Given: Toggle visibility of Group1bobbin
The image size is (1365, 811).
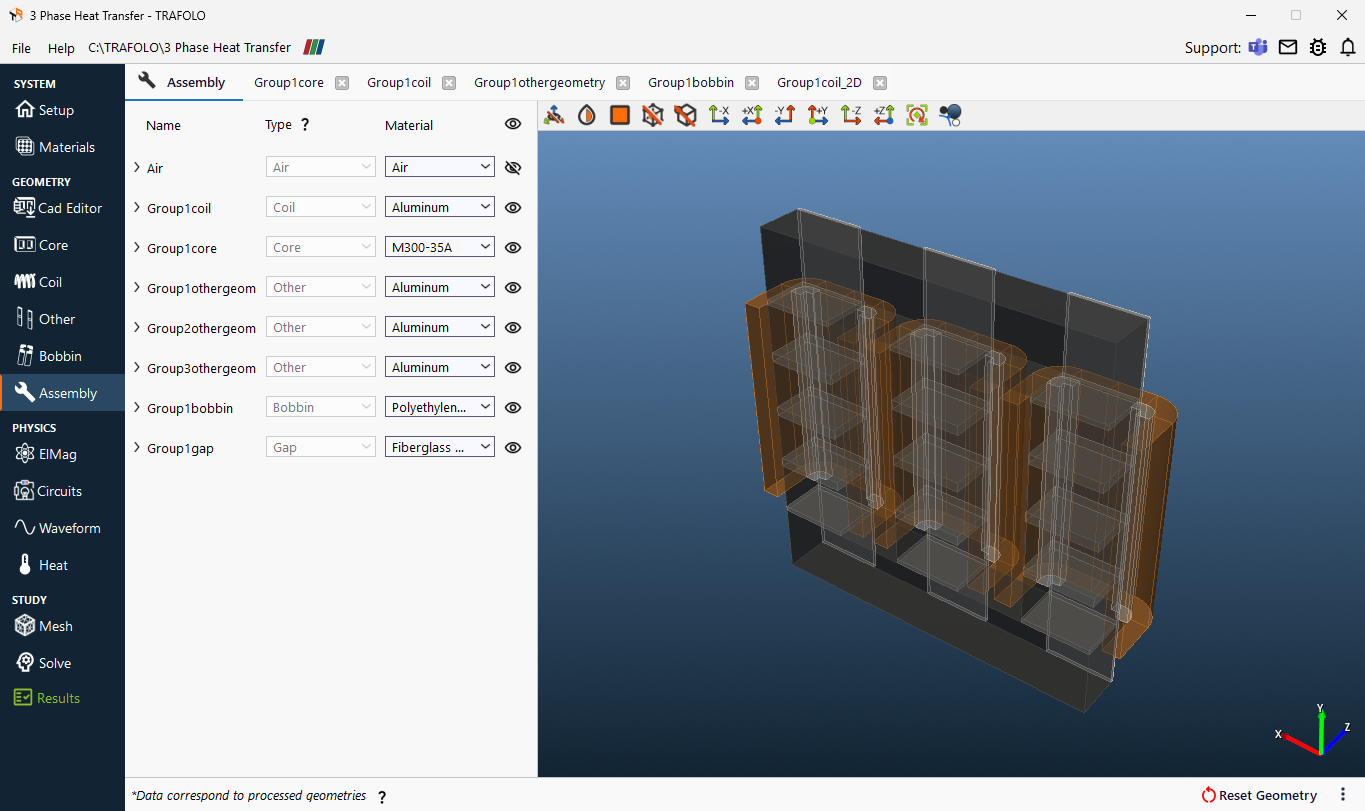Looking at the screenshot, I should [513, 407].
